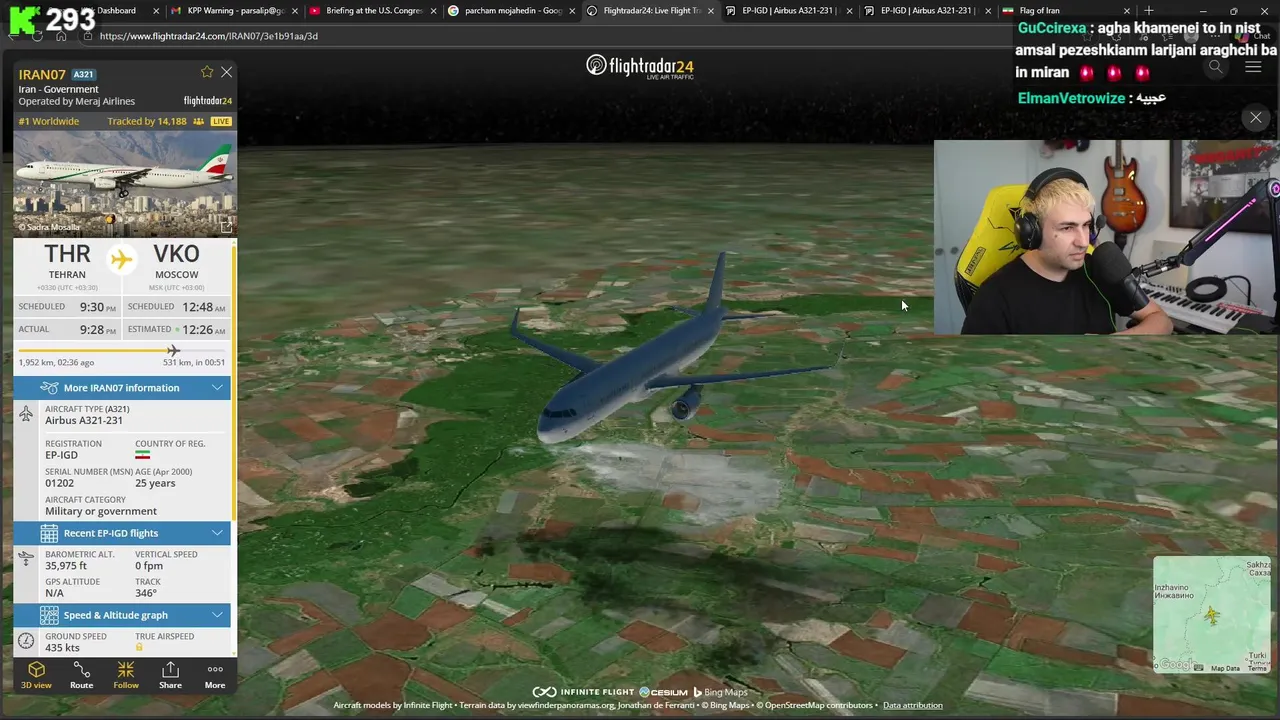
Task: Click the site info lock icon
Action: [x=88, y=36]
